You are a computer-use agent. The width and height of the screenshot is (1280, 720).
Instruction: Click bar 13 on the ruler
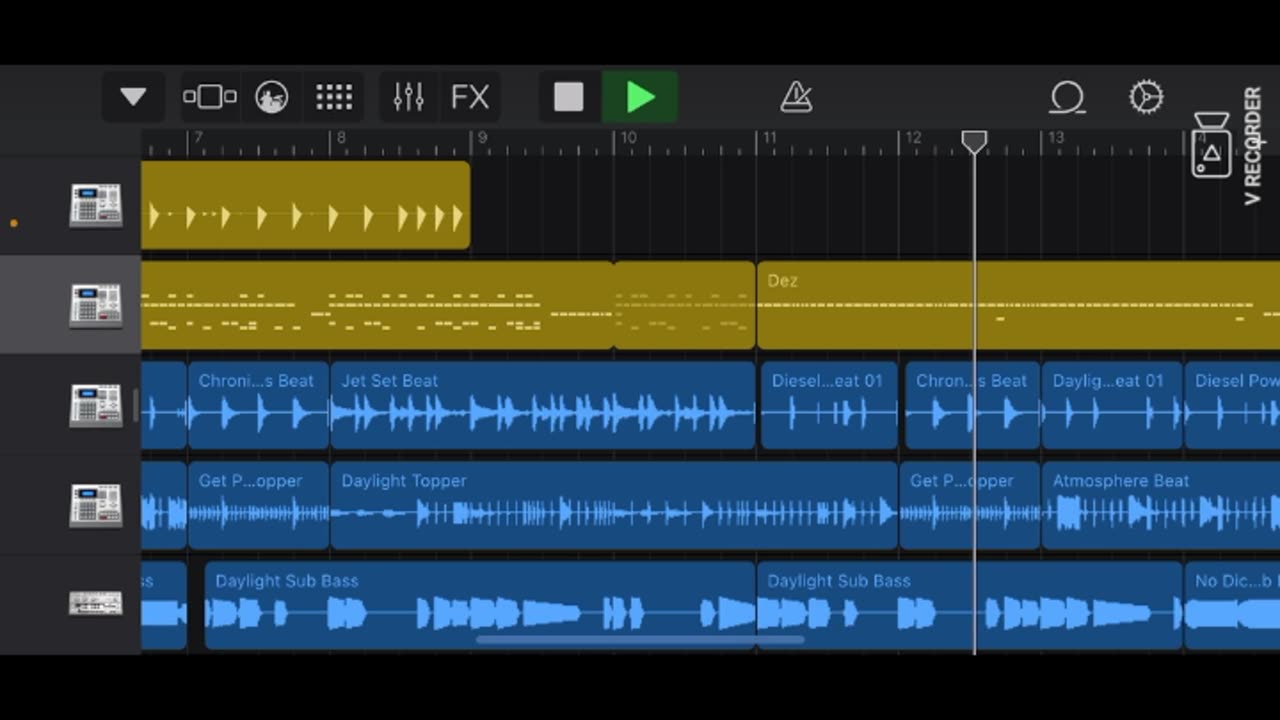(x=1056, y=138)
